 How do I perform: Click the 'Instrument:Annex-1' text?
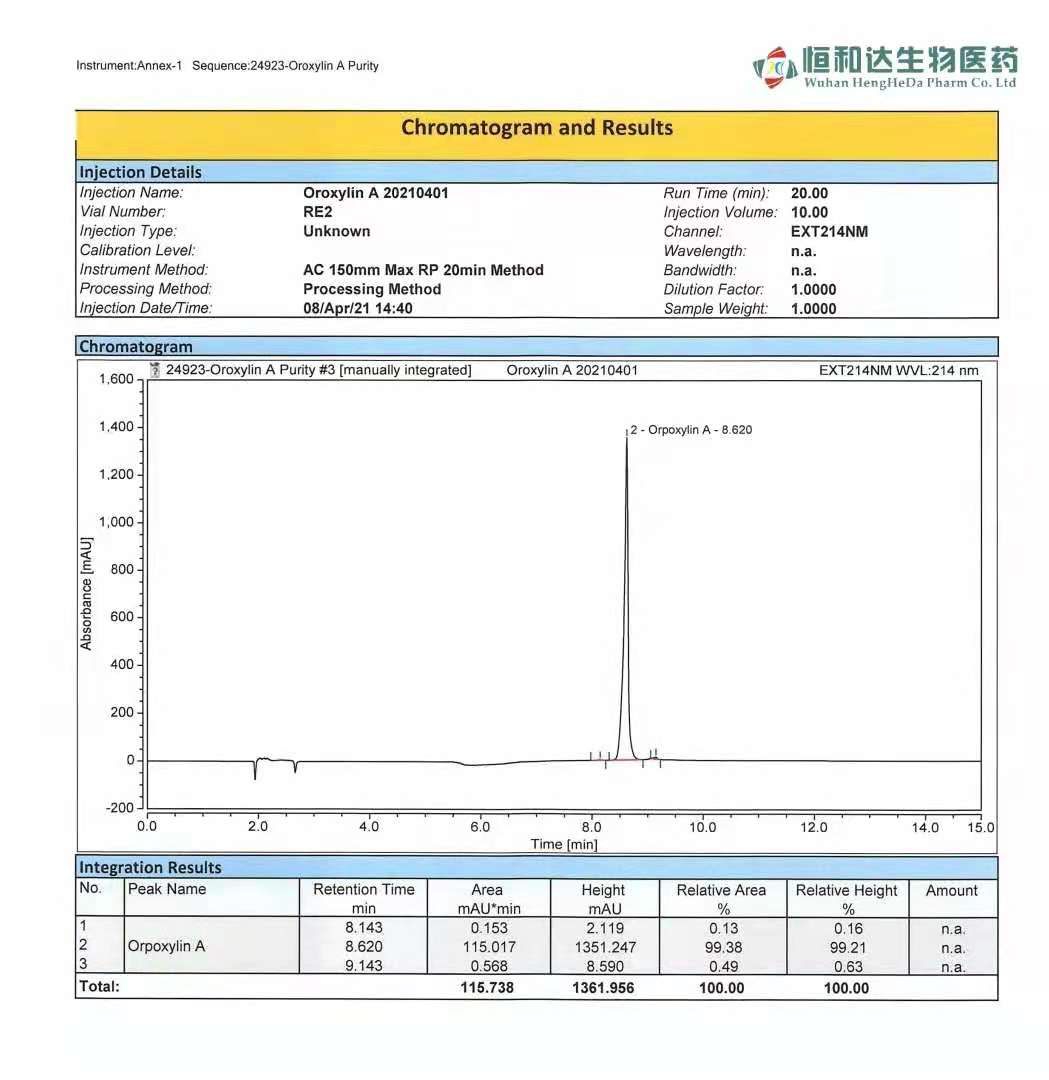(x=129, y=65)
